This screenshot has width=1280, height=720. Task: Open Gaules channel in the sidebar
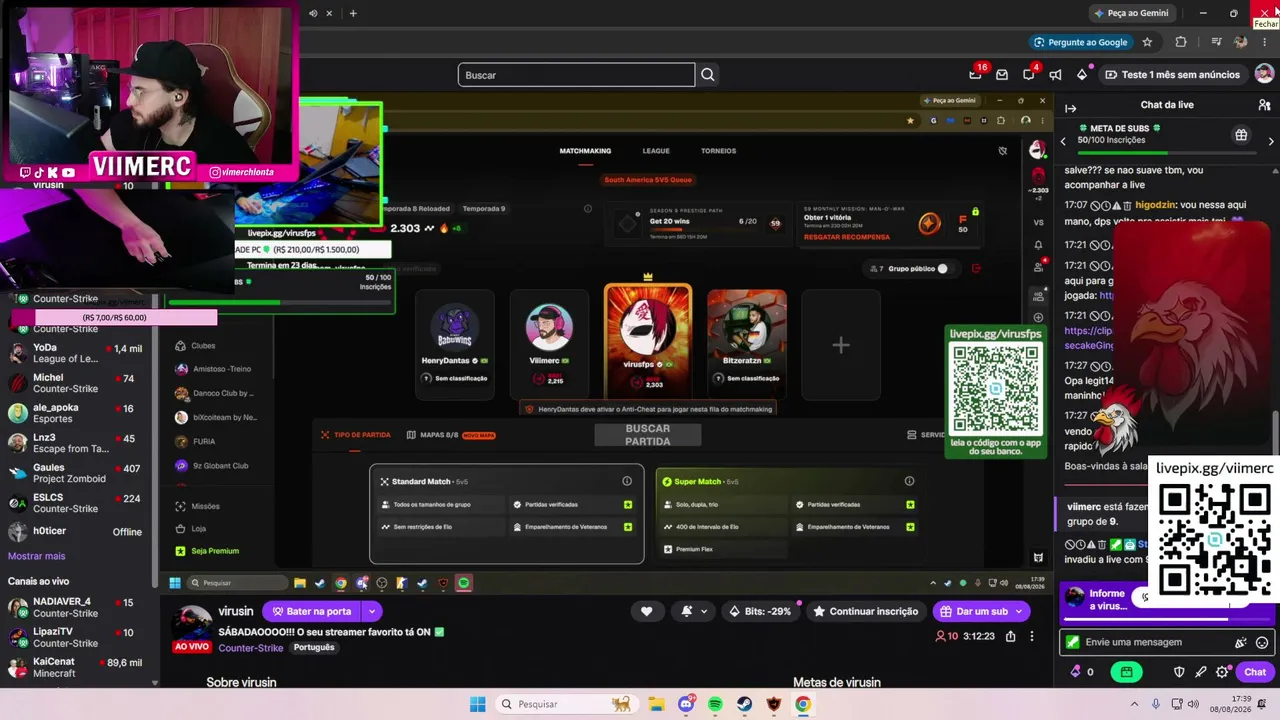pos(76,473)
